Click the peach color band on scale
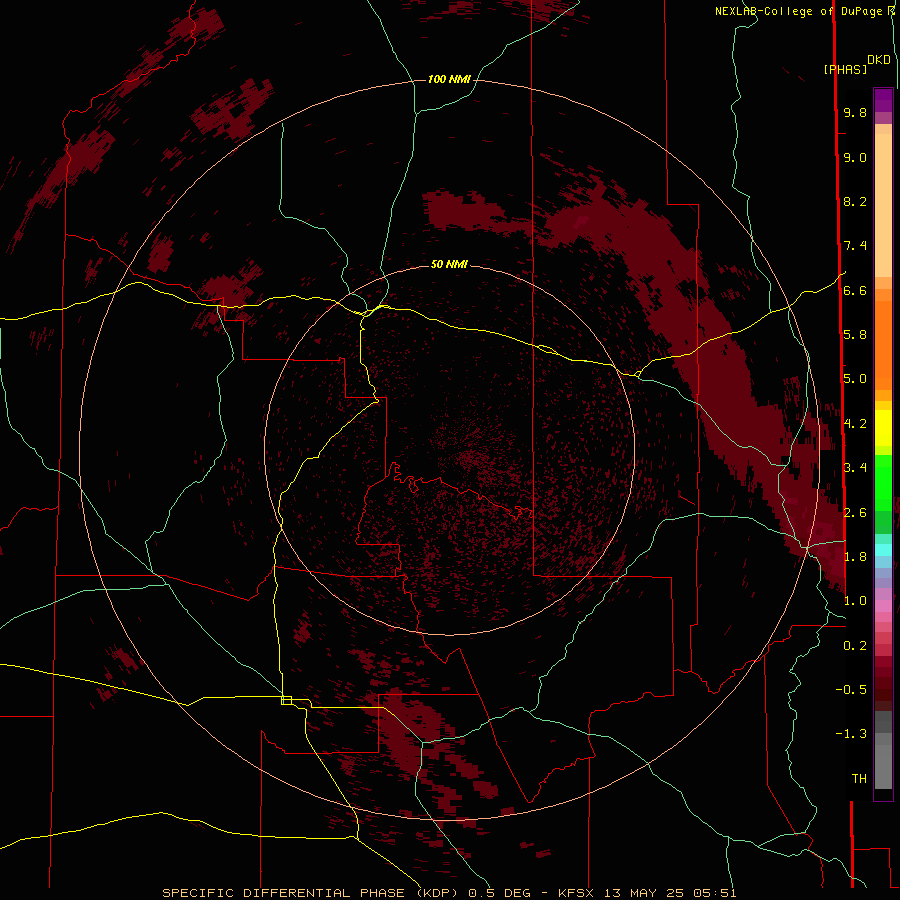The width and height of the screenshot is (900, 900). point(883,205)
